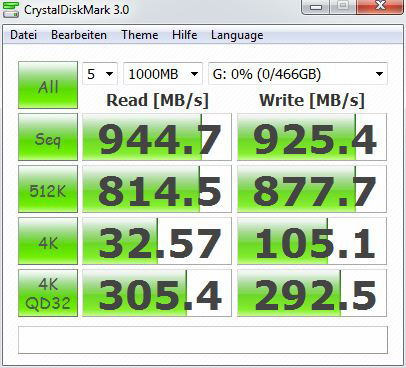Click the empty comment field at bottom
This screenshot has height=368, width=406.
pos(203,340)
